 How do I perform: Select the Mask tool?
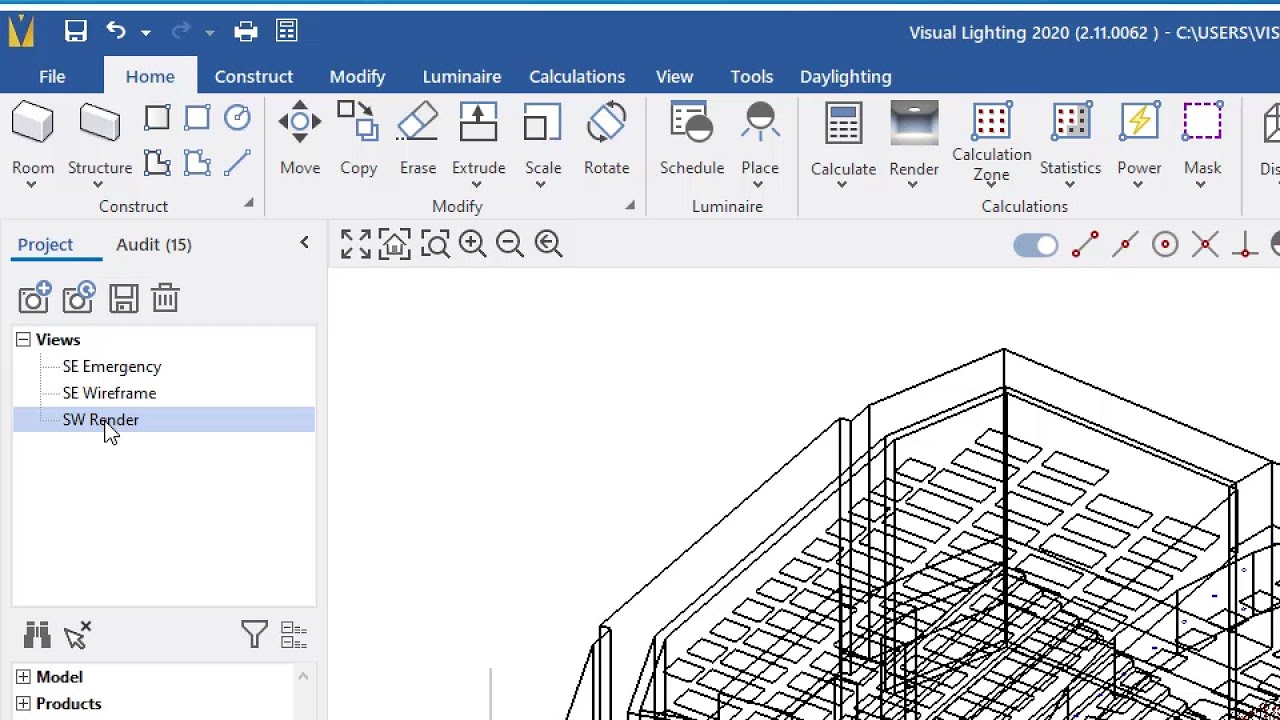[x=1202, y=140]
